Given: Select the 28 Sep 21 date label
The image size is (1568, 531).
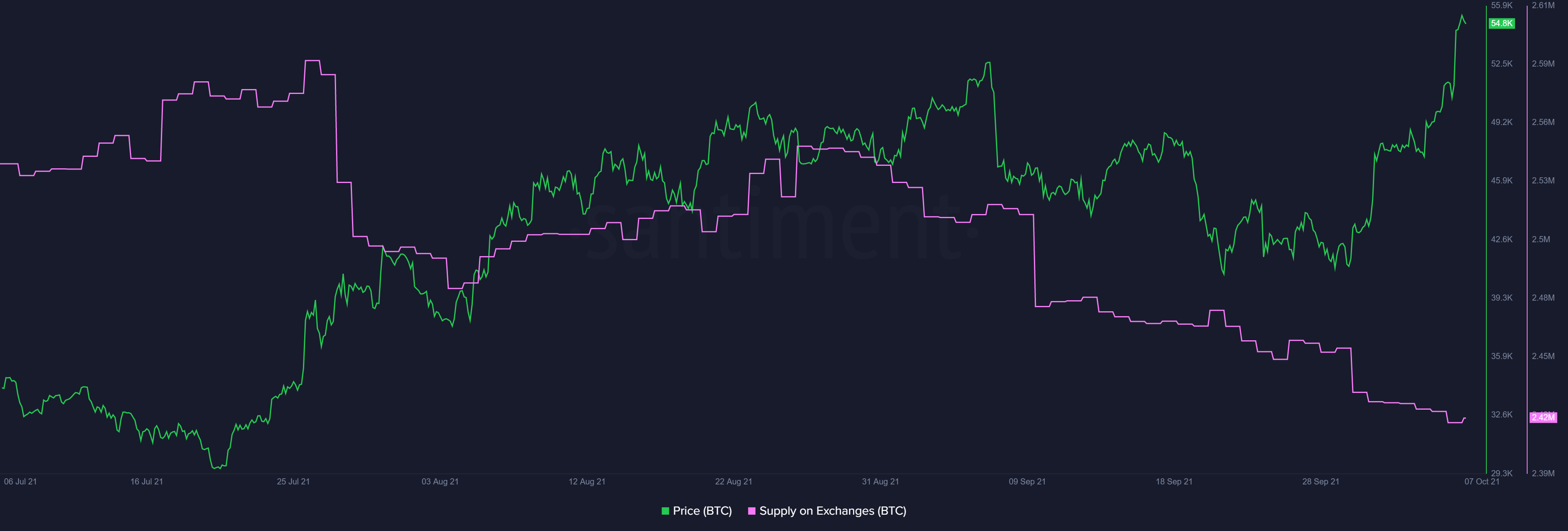Looking at the screenshot, I should coord(1320,482).
